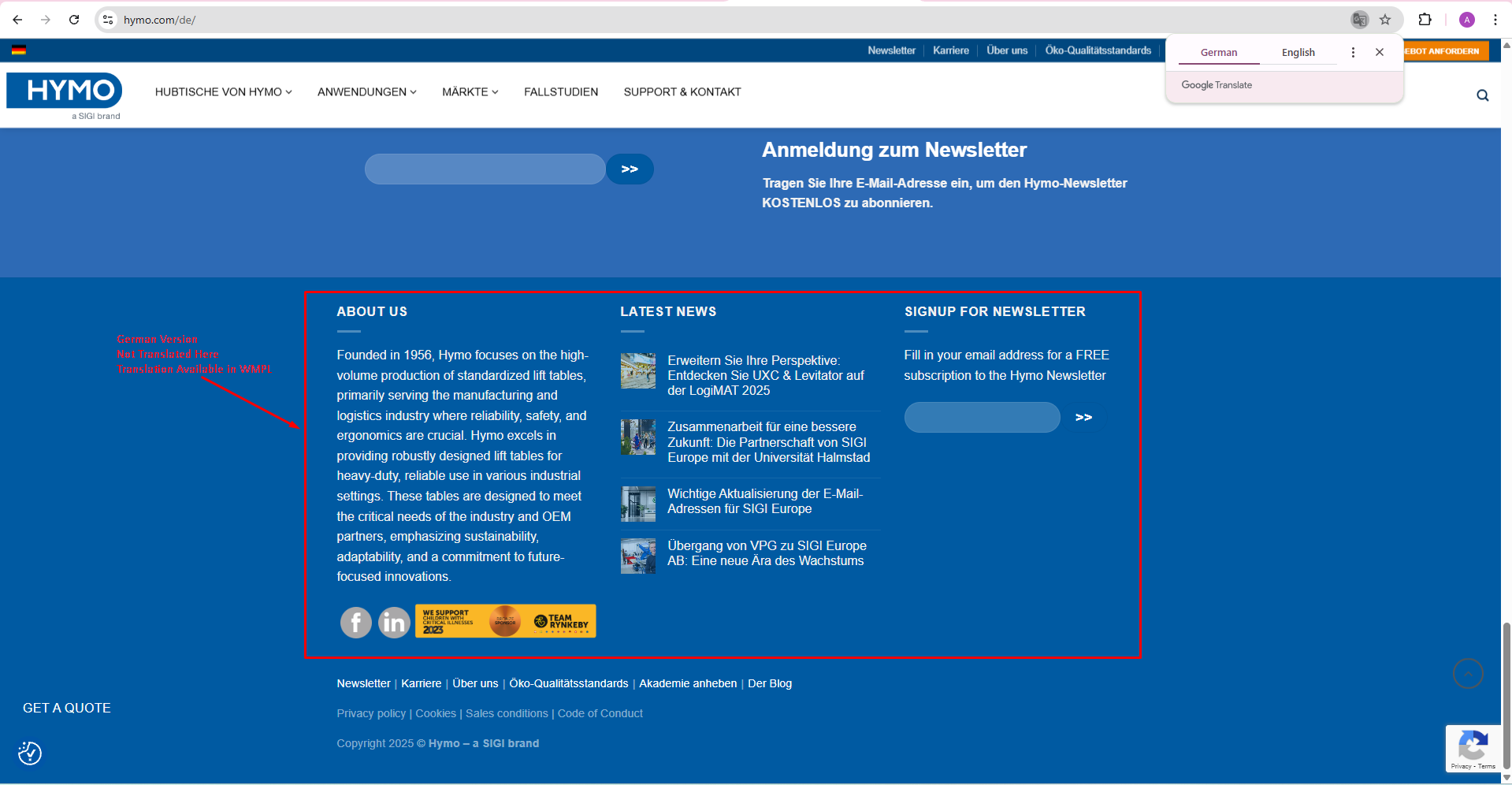
Task: Click the top newsletter email field
Action: pyautogui.click(x=485, y=169)
